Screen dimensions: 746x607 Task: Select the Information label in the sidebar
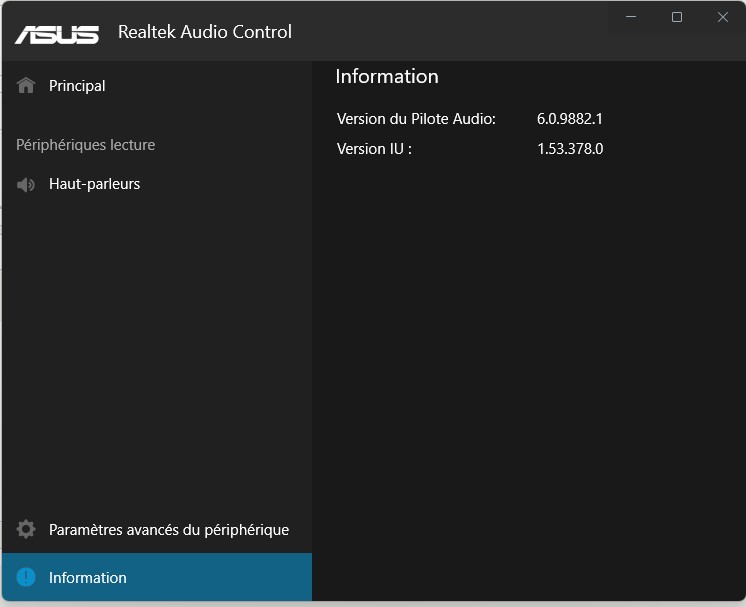[x=88, y=578]
